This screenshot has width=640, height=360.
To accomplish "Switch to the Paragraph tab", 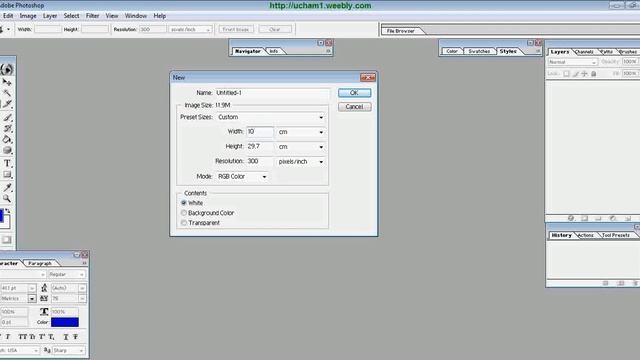I will [x=40, y=264].
